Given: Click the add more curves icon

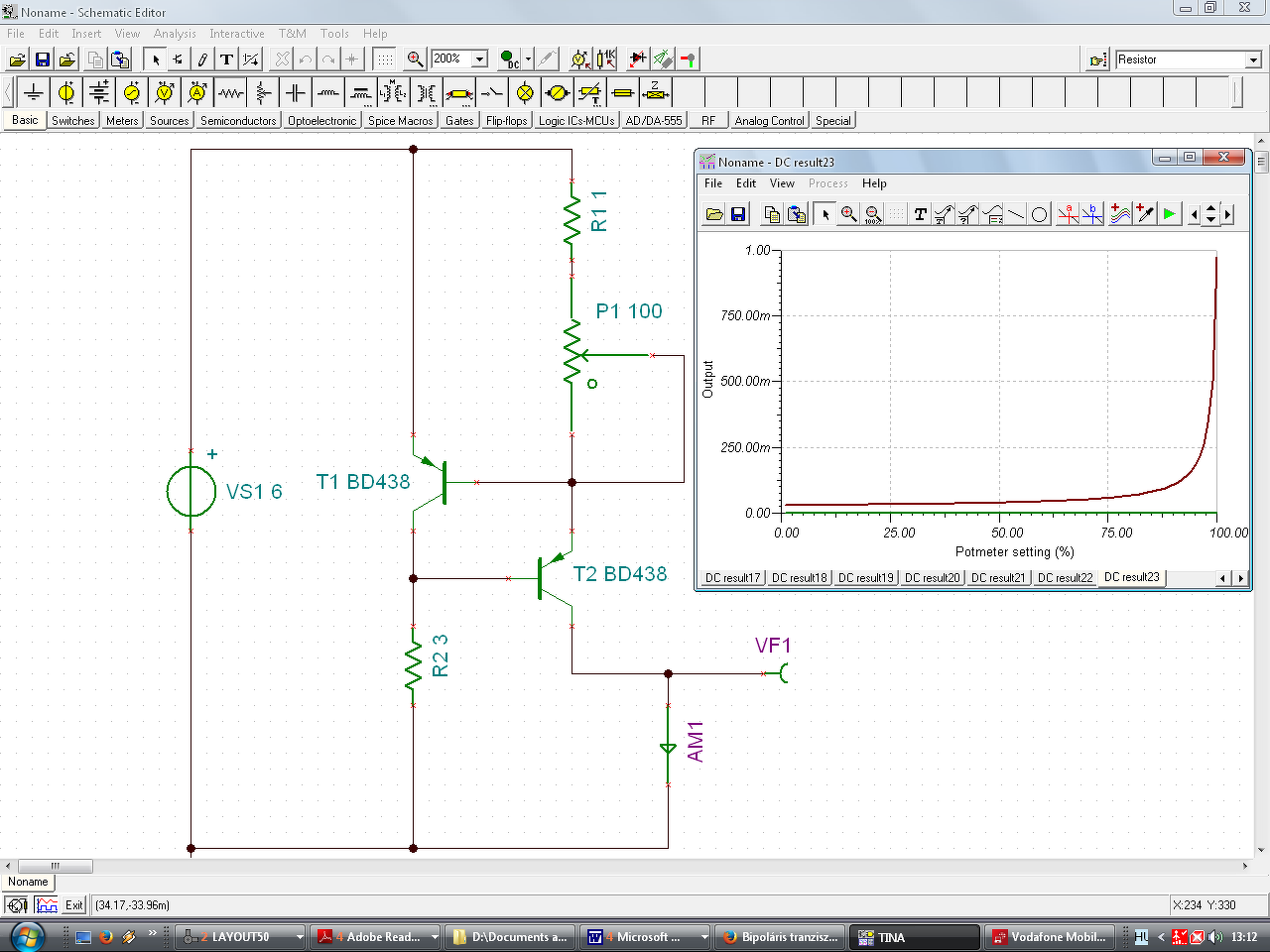Looking at the screenshot, I should pyautogui.click(x=1120, y=214).
